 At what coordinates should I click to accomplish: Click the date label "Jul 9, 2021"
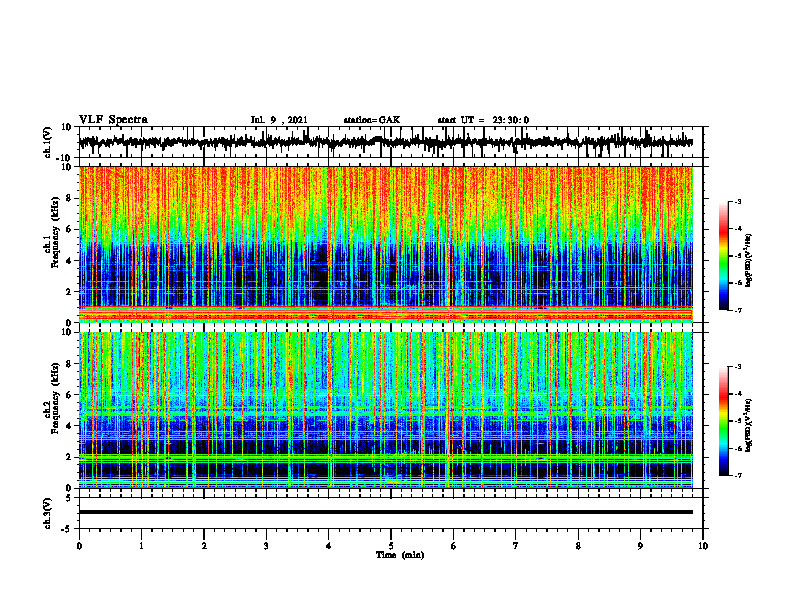pos(279,120)
